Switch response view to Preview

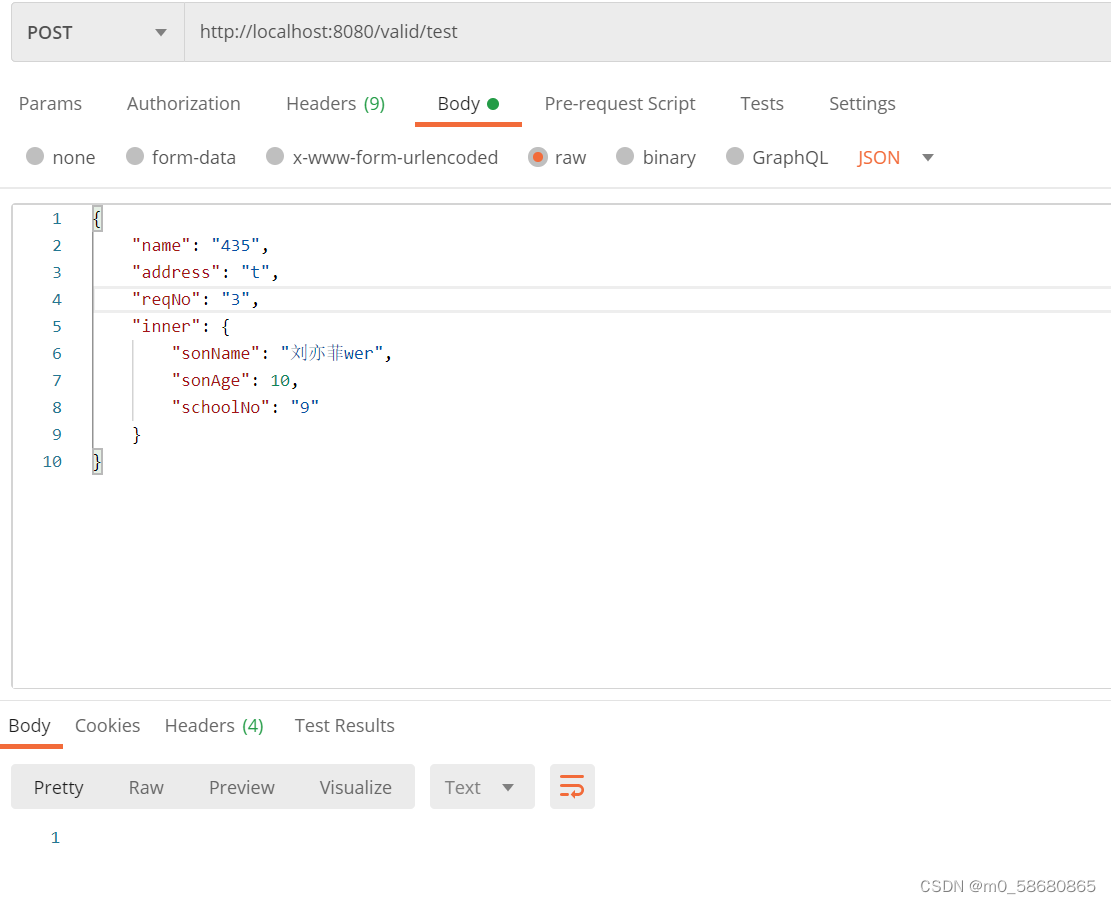[x=242, y=787]
